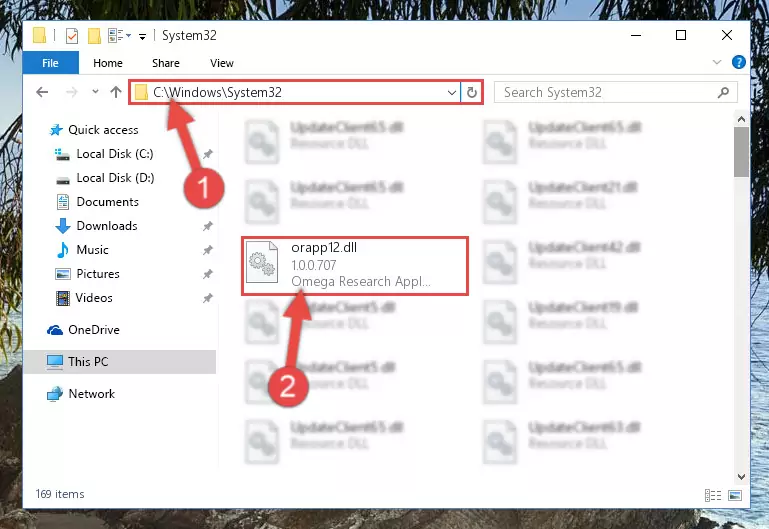The image size is (769, 529).
Task: Toggle the pin beside Local Disk (C:)
Action: 208,154
